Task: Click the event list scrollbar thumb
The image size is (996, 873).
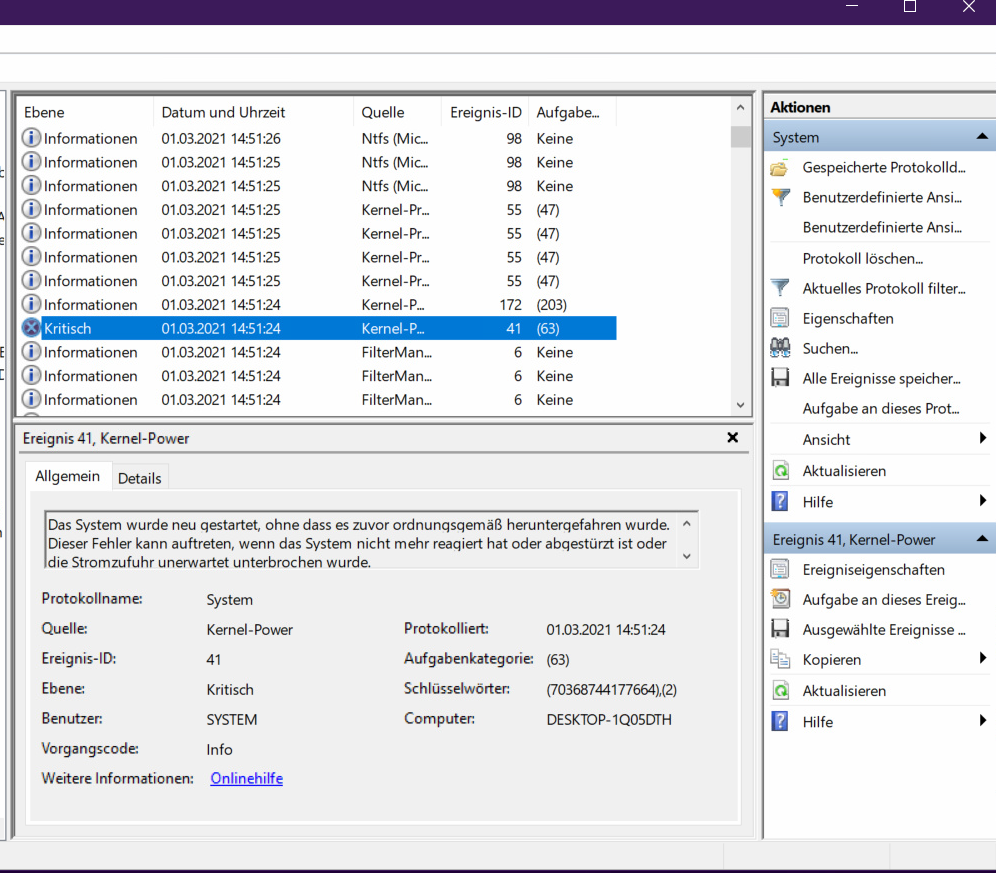Action: coord(740,137)
